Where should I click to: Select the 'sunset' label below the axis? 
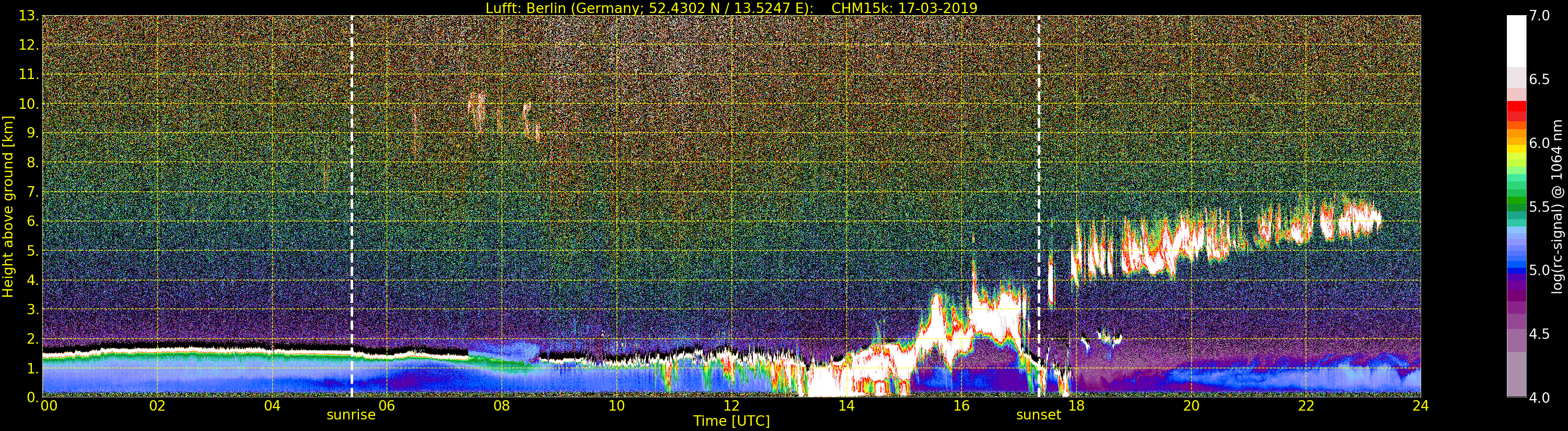tap(1038, 415)
